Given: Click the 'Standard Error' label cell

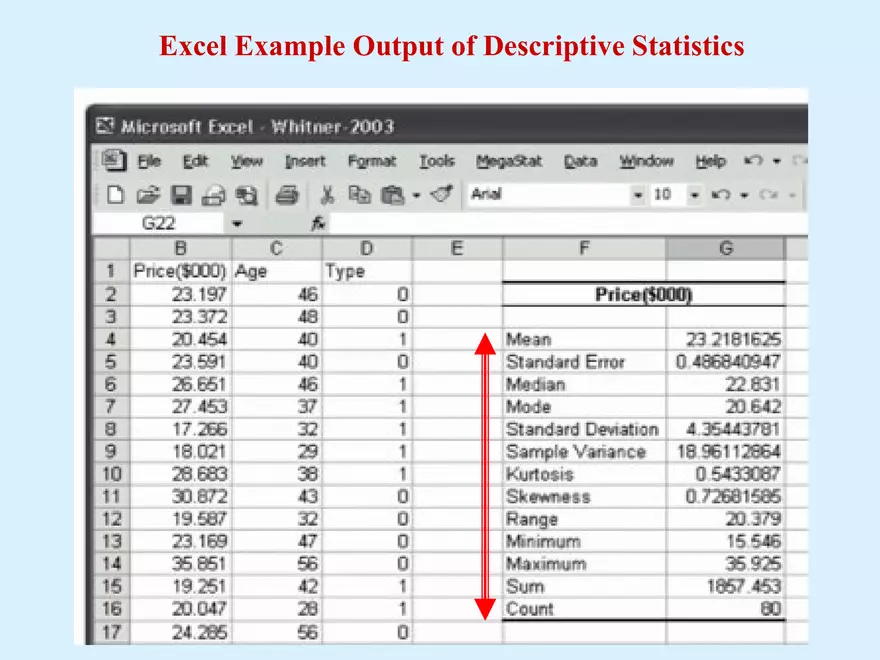Looking at the screenshot, I should click(x=584, y=362).
